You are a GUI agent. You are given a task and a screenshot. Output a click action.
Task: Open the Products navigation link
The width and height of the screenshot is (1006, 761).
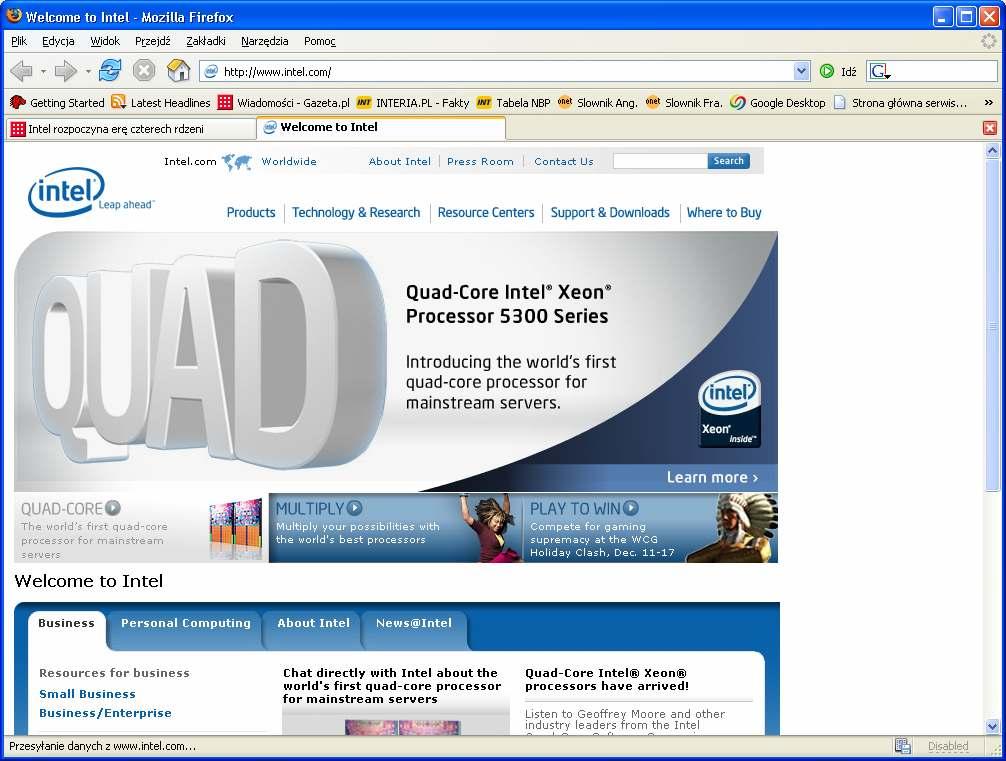(x=251, y=212)
